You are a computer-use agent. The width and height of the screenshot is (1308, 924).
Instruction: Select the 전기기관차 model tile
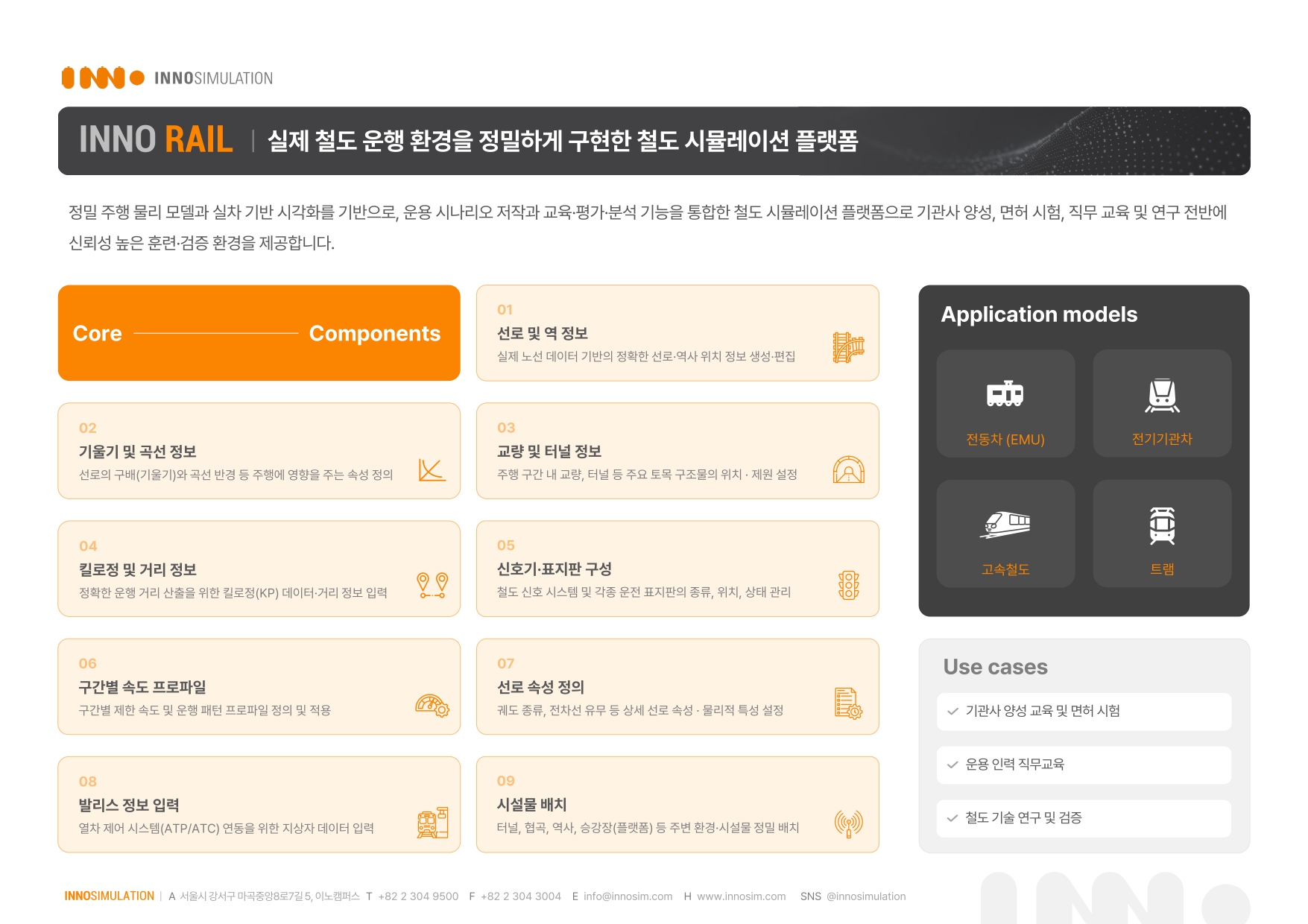(x=1162, y=403)
